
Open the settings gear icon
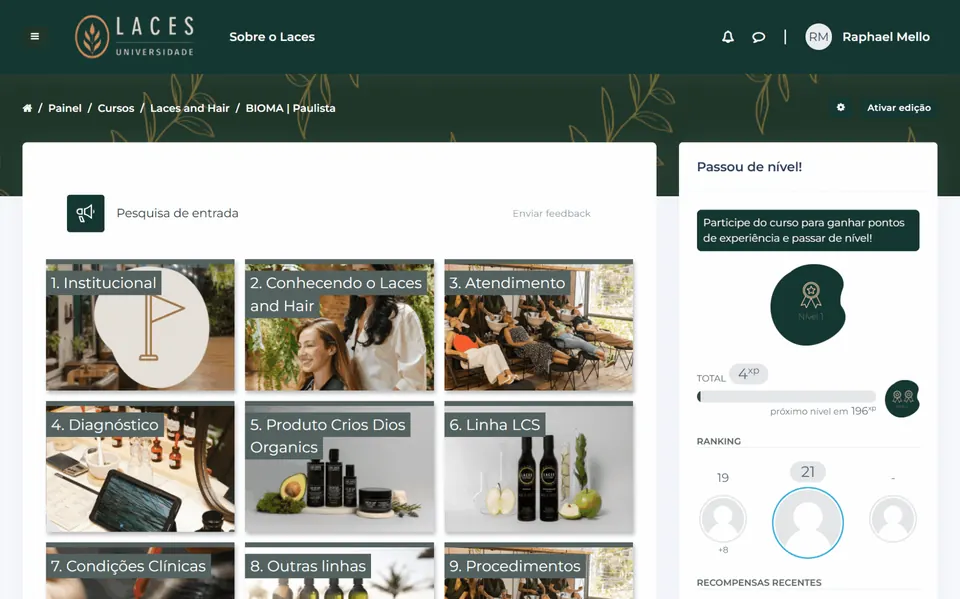(841, 107)
